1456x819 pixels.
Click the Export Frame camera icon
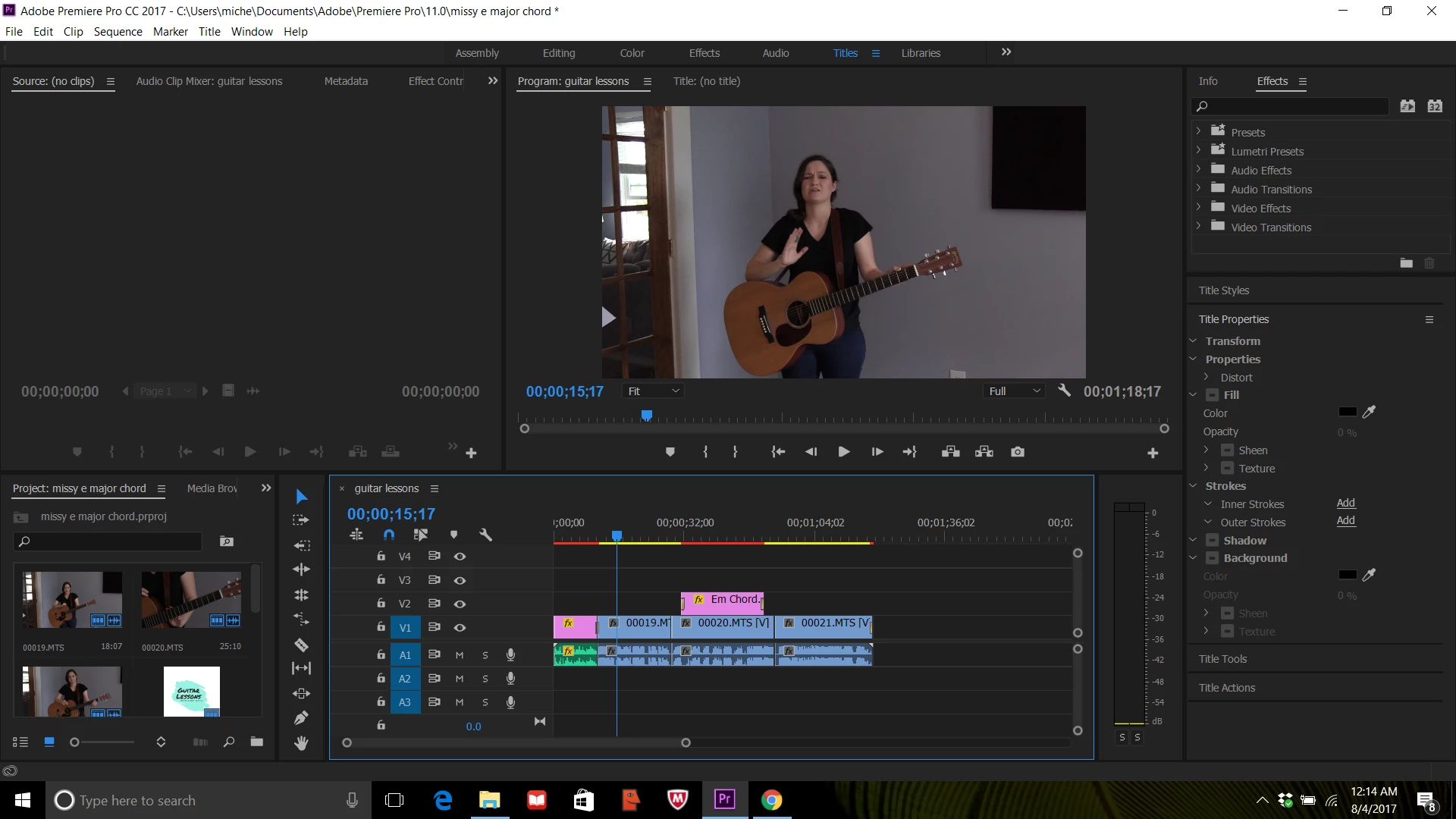pos(1018,452)
